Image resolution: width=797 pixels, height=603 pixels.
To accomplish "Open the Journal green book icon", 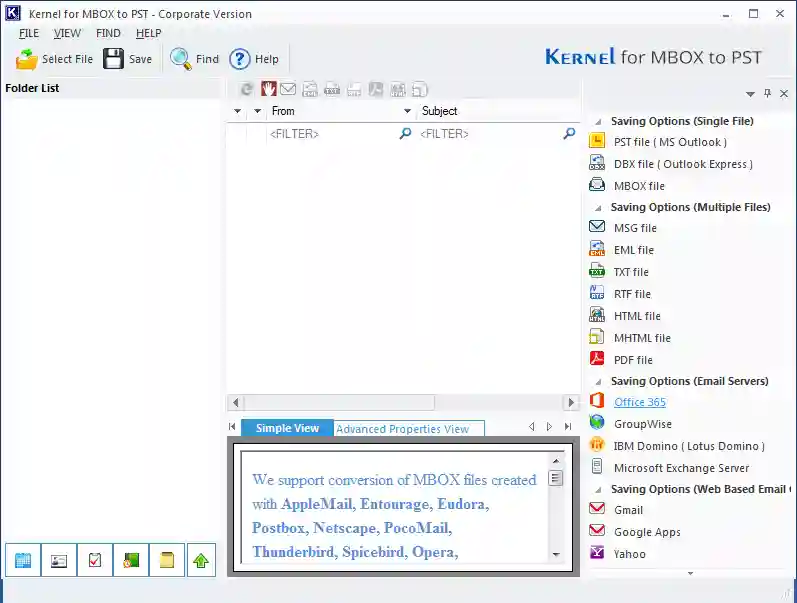I will pyautogui.click(x=131, y=560).
